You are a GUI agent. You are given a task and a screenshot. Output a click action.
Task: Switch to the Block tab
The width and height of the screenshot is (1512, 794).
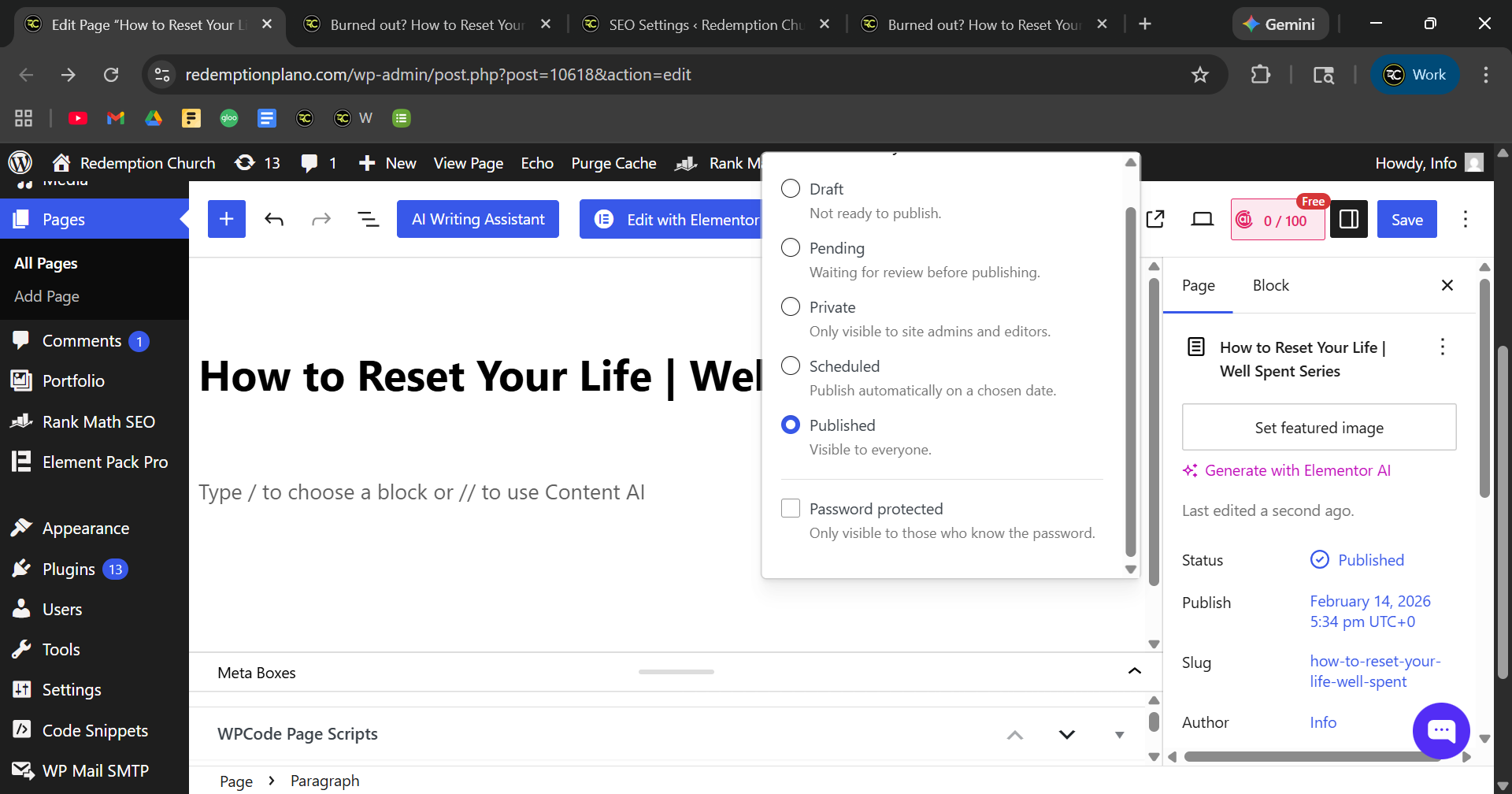coord(1270,286)
